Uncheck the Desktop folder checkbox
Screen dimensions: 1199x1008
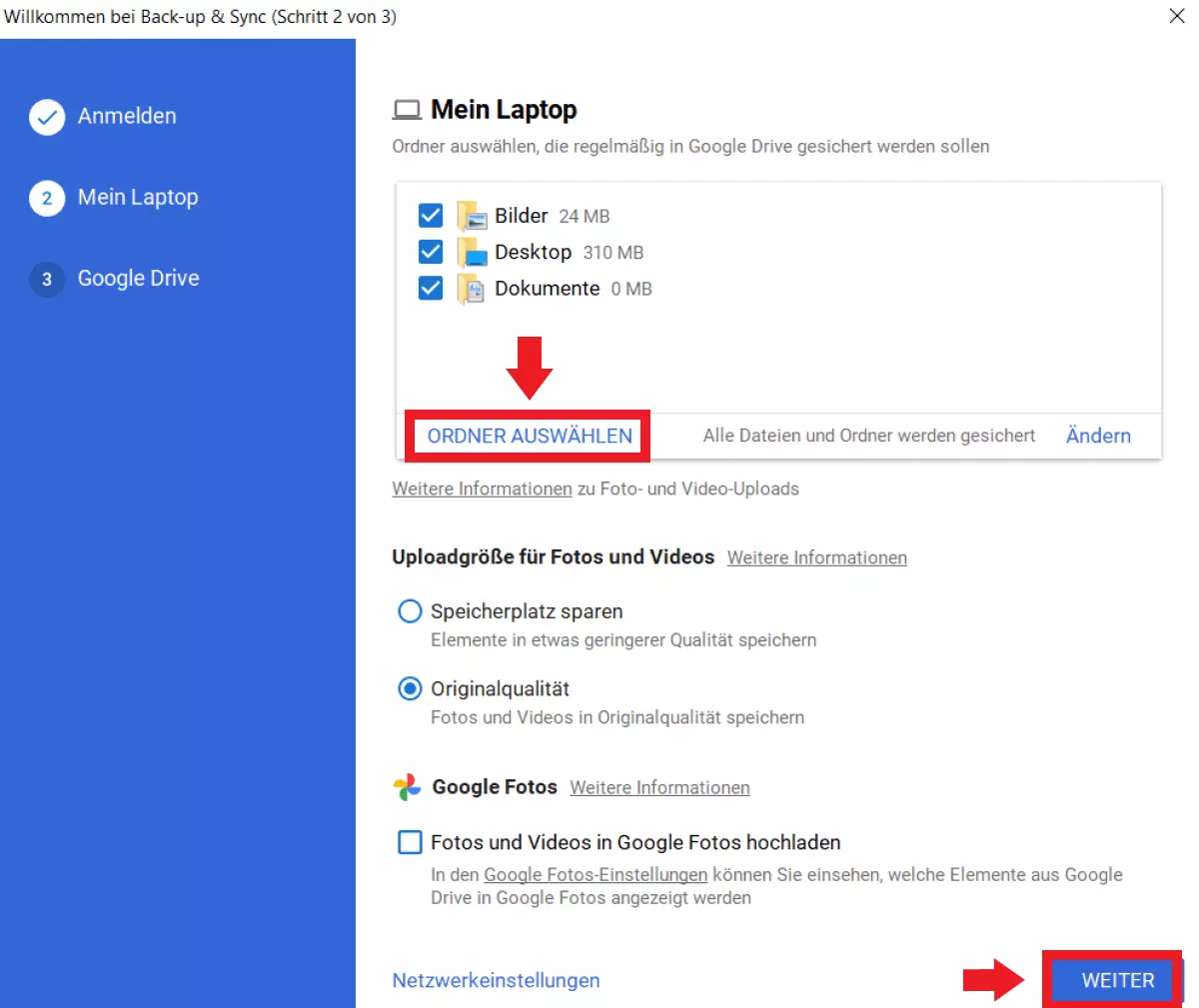coord(431,252)
